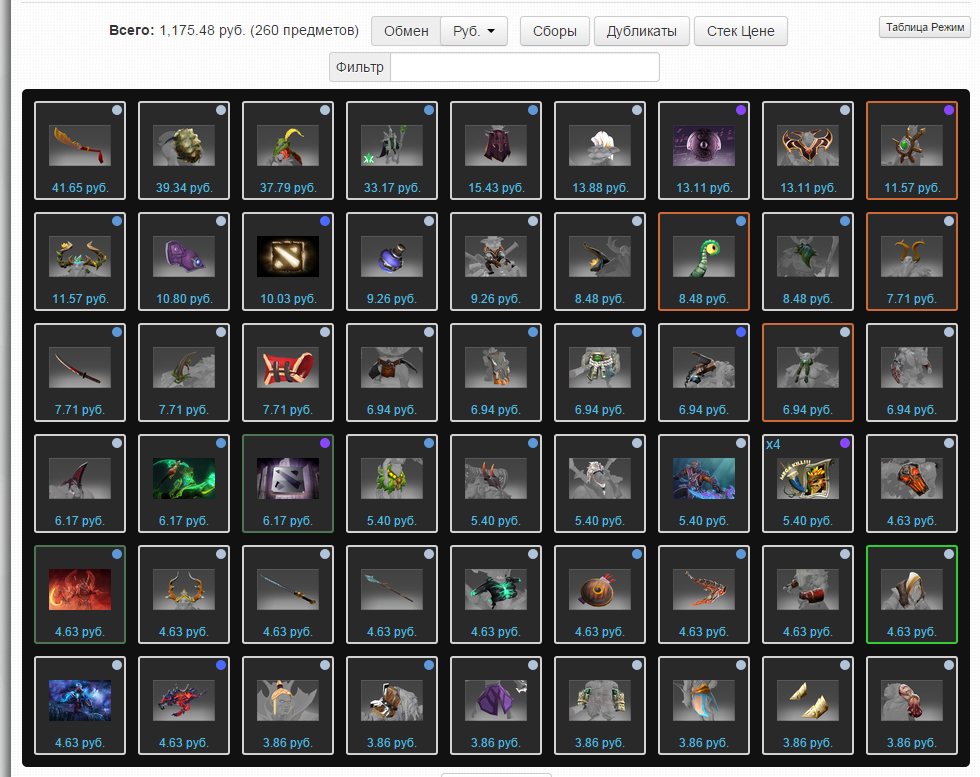Choose the red demon loading screen 4.63 руб.
This screenshot has width=980, height=777.
[80, 594]
